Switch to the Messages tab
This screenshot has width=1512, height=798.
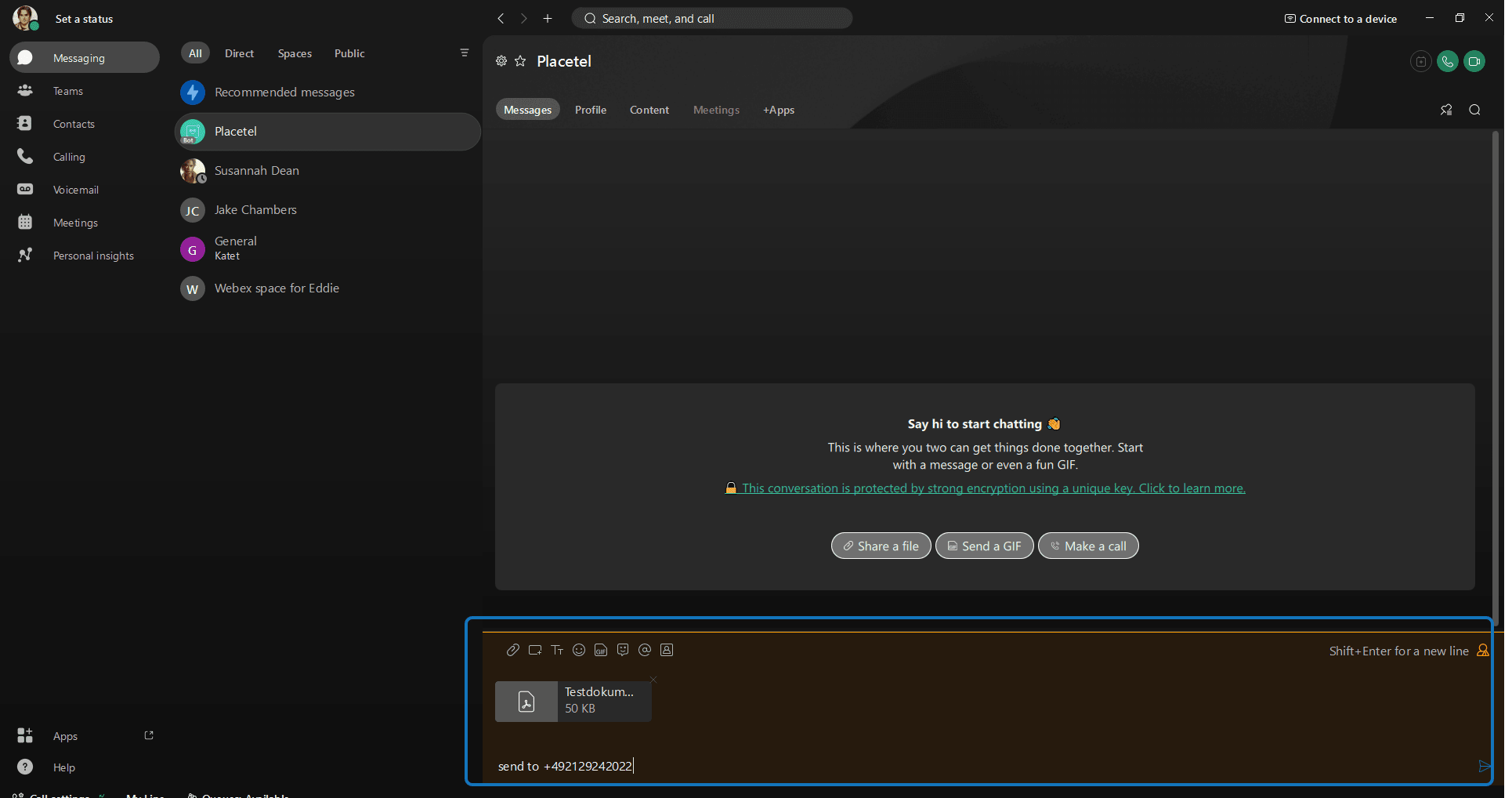[527, 110]
